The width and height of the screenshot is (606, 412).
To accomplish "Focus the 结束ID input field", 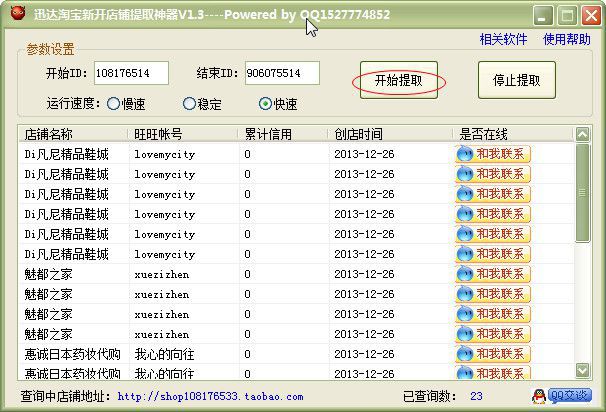I will [x=282, y=73].
